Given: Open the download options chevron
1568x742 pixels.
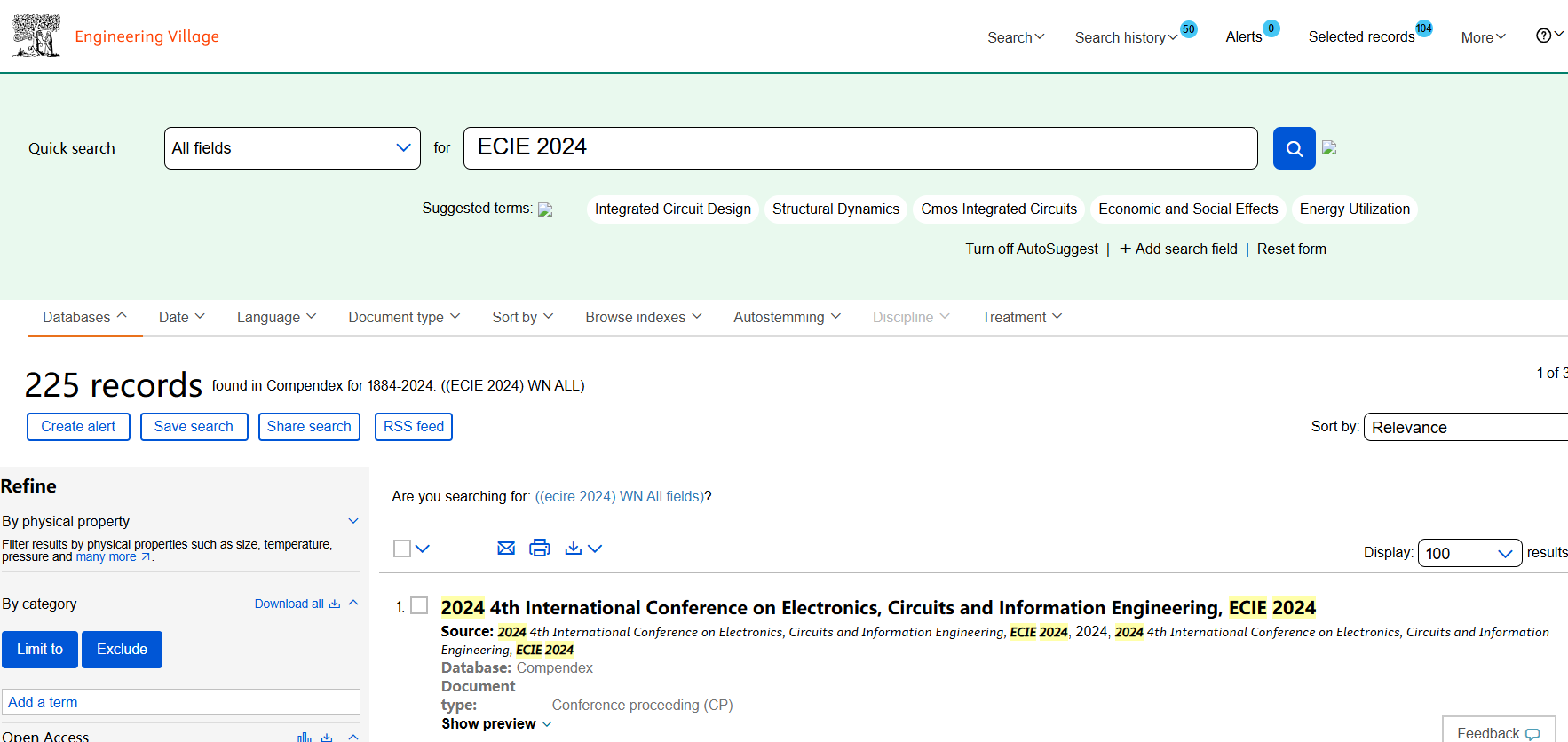Looking at the screenshot, I should pos(595,549).
